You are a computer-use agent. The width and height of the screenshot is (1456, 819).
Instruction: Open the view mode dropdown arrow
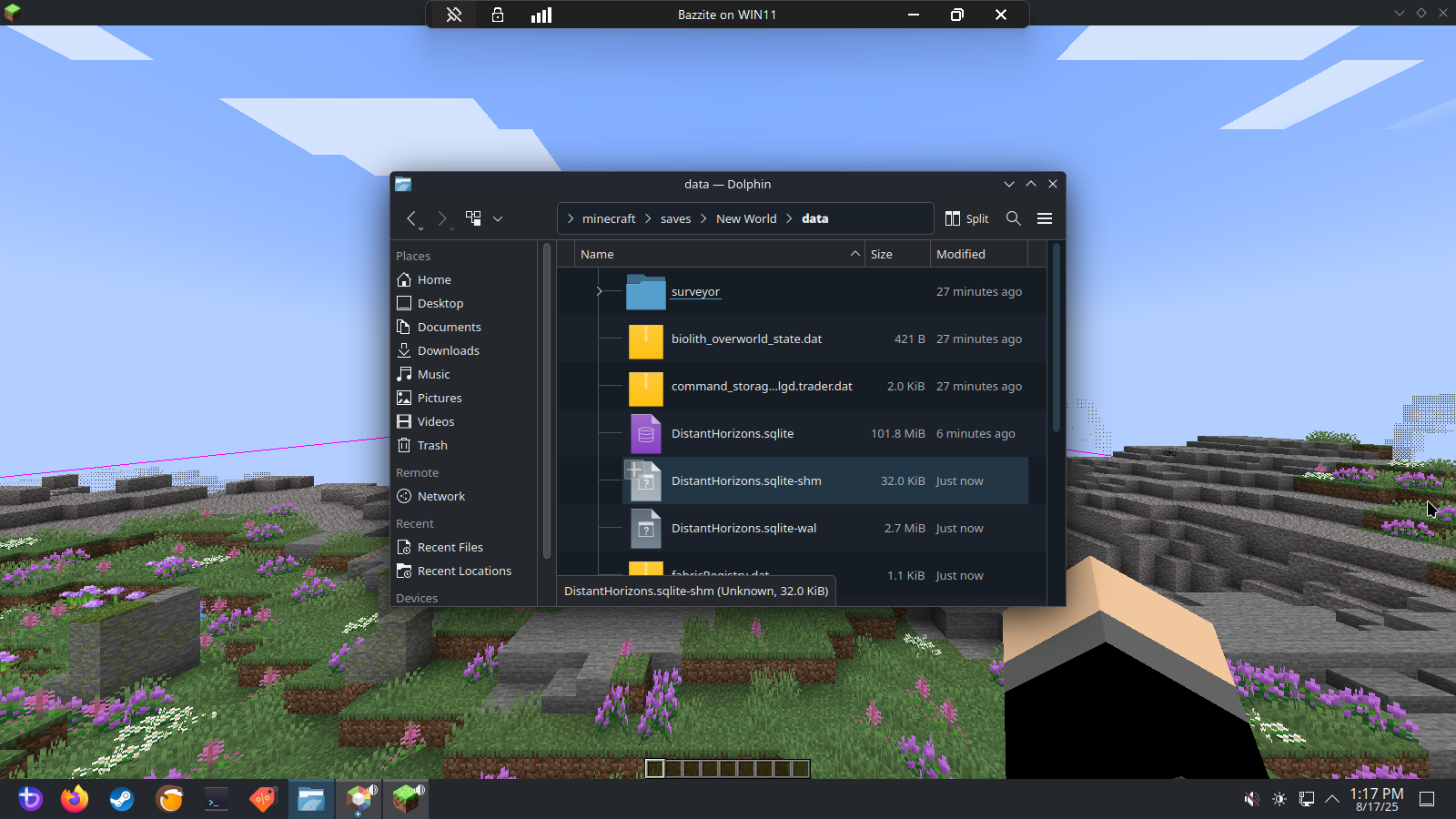(498, 218)
